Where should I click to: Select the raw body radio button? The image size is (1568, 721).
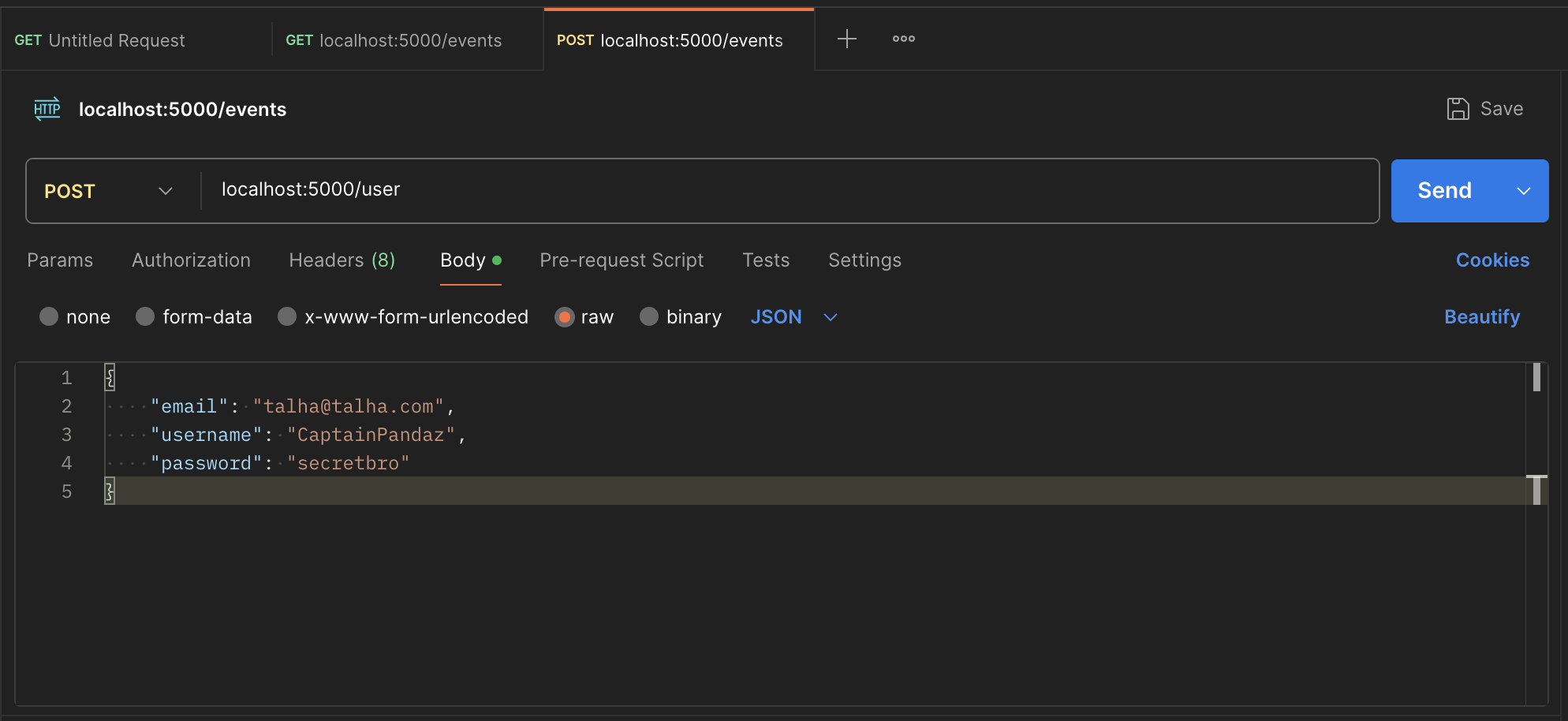pyautogui.click(x=564, y=316)
